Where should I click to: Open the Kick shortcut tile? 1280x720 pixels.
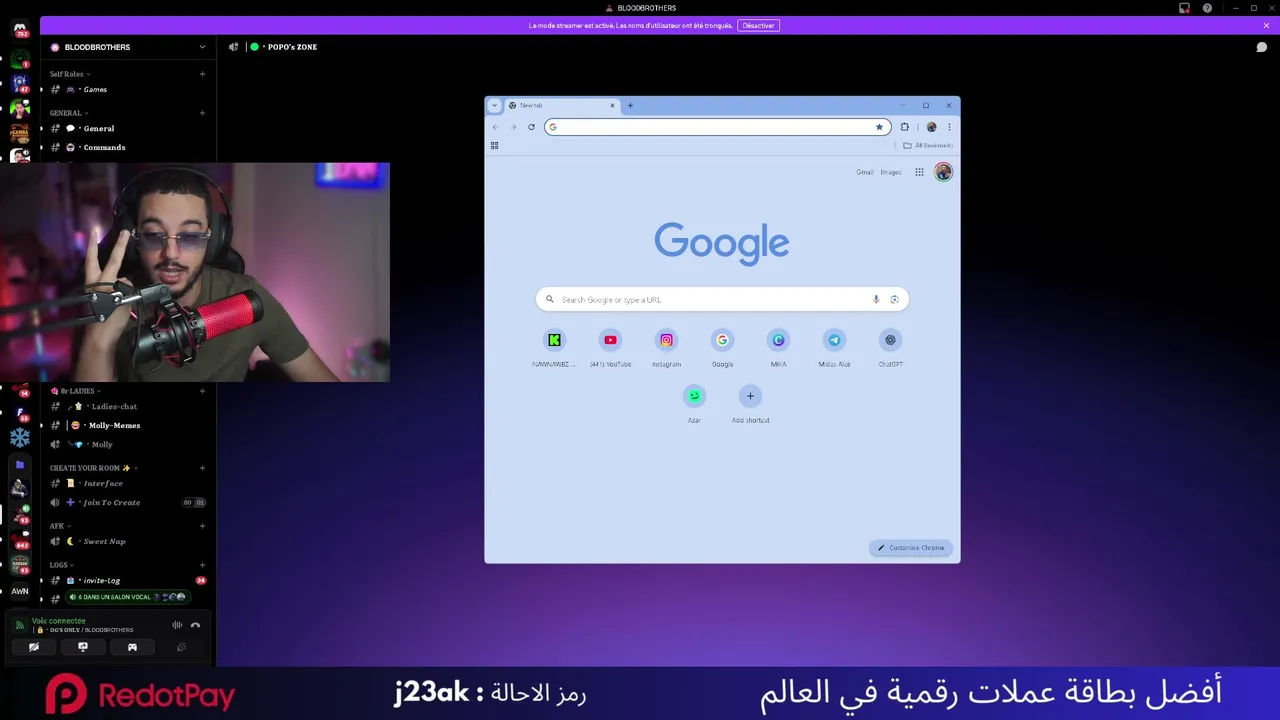pyautogui.click(x=554, y=347)
